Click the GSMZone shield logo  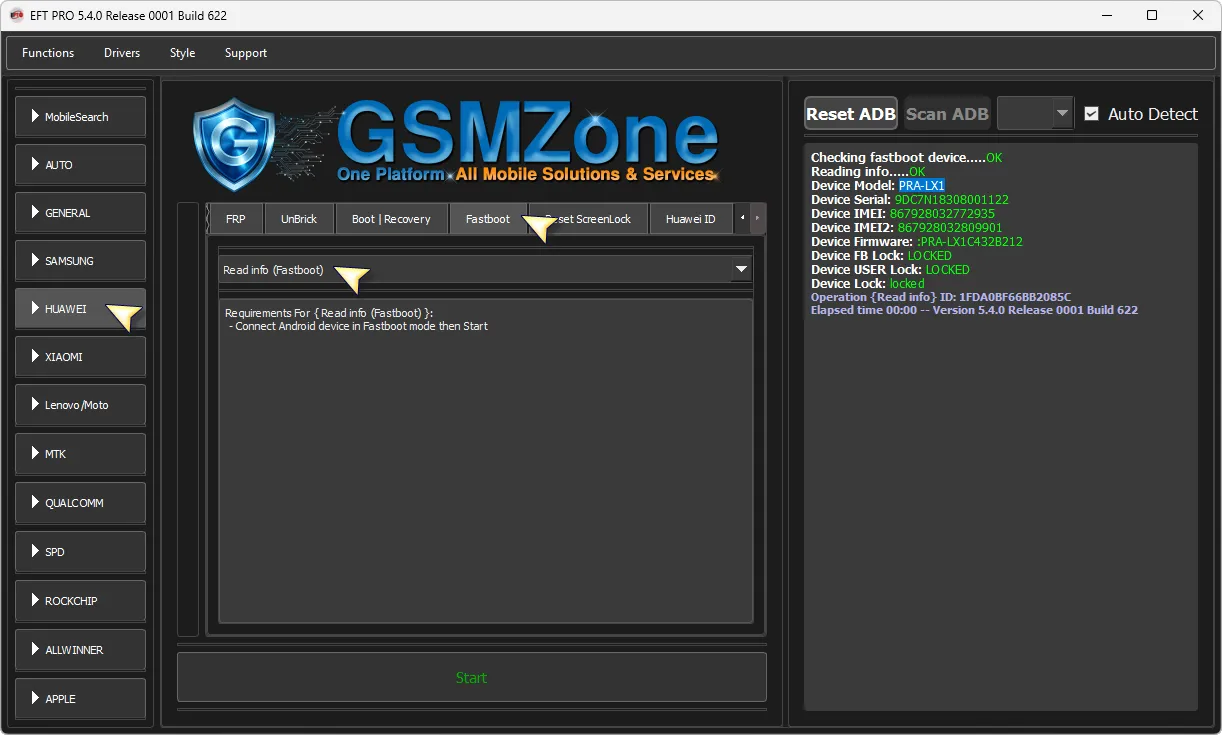point(232,145)
